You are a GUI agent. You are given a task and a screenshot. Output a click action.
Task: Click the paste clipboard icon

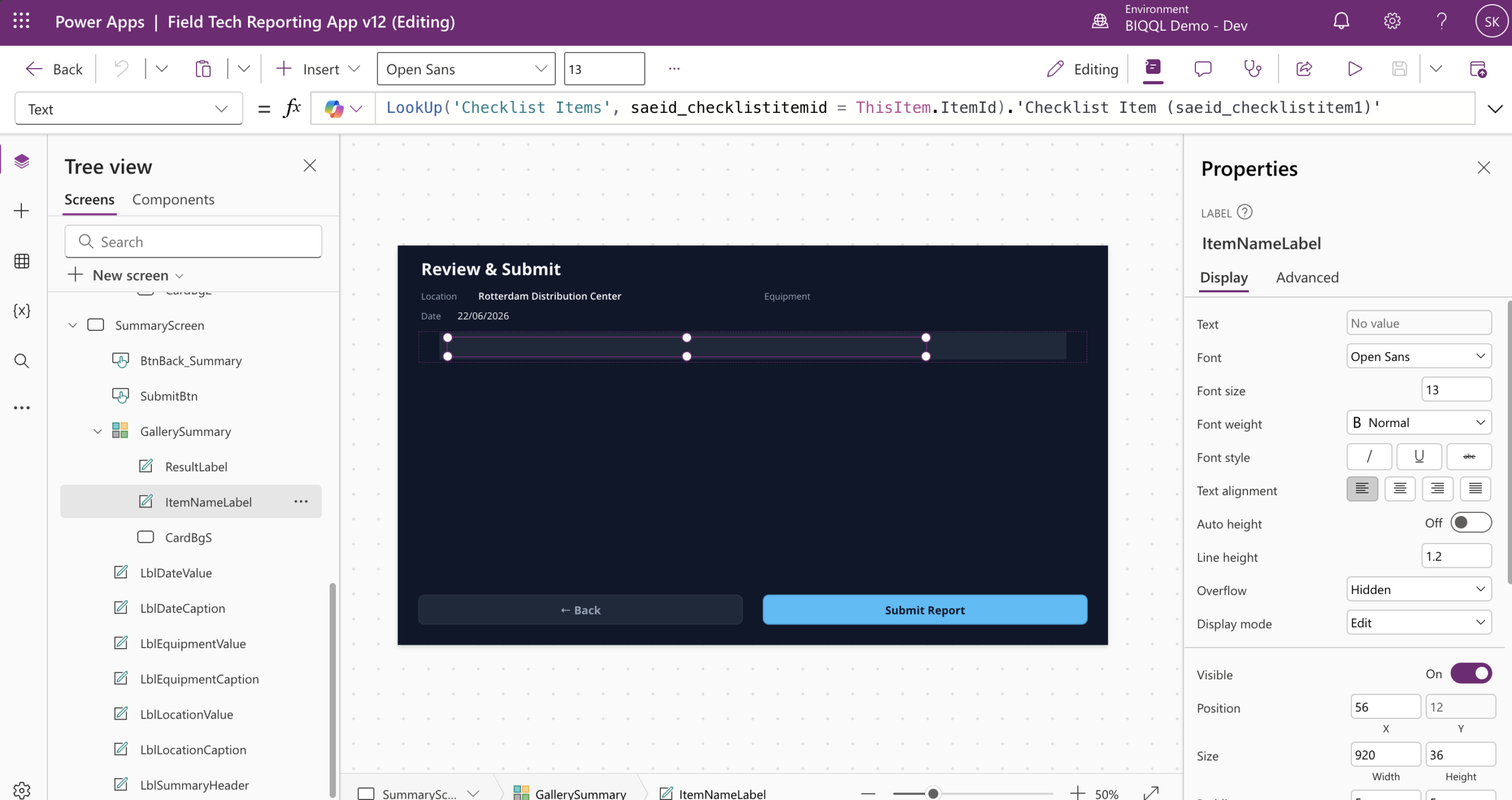[x=203, y=69]
